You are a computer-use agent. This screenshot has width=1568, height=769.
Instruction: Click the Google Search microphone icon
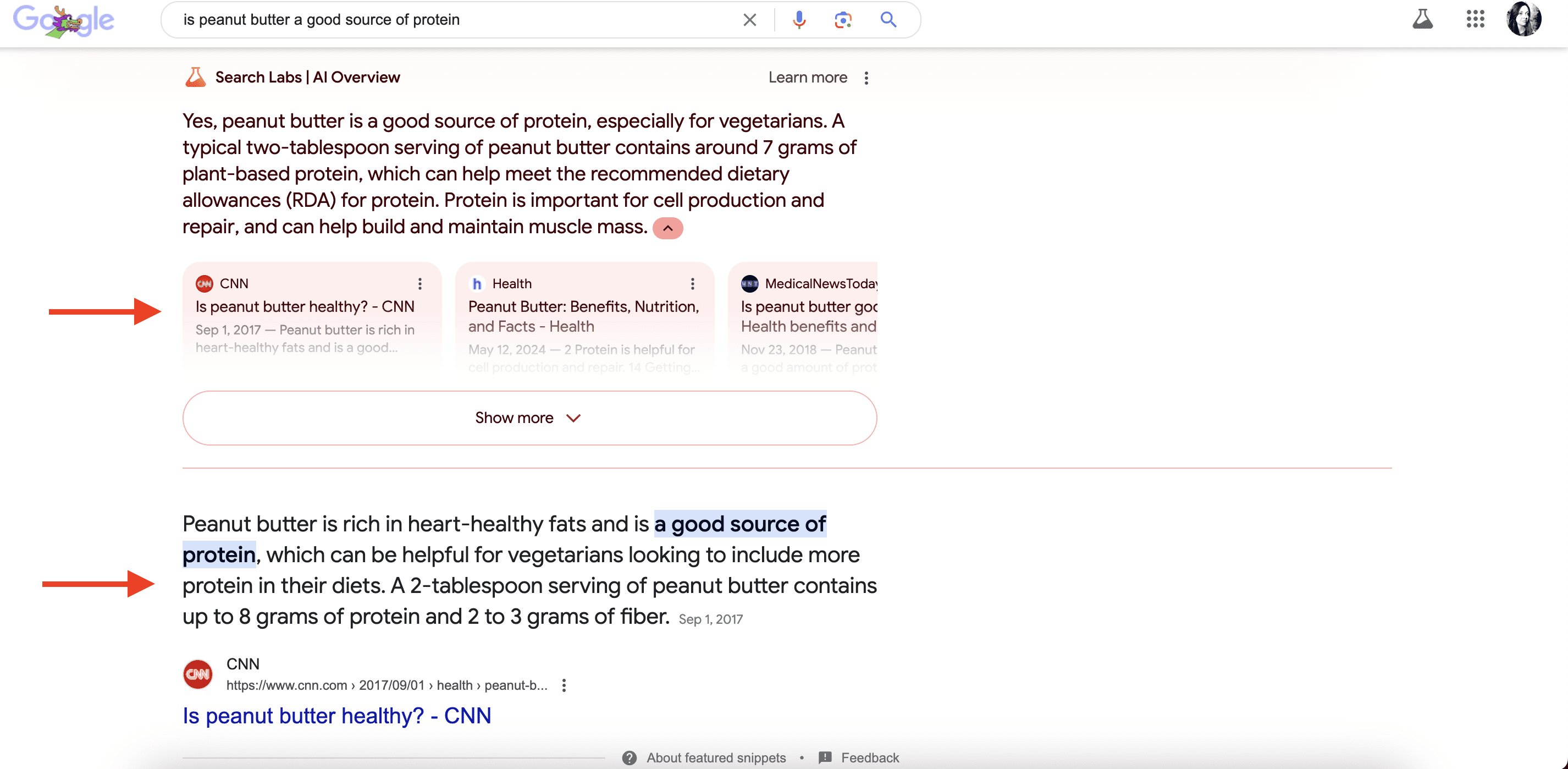click(x=800, y=19)
